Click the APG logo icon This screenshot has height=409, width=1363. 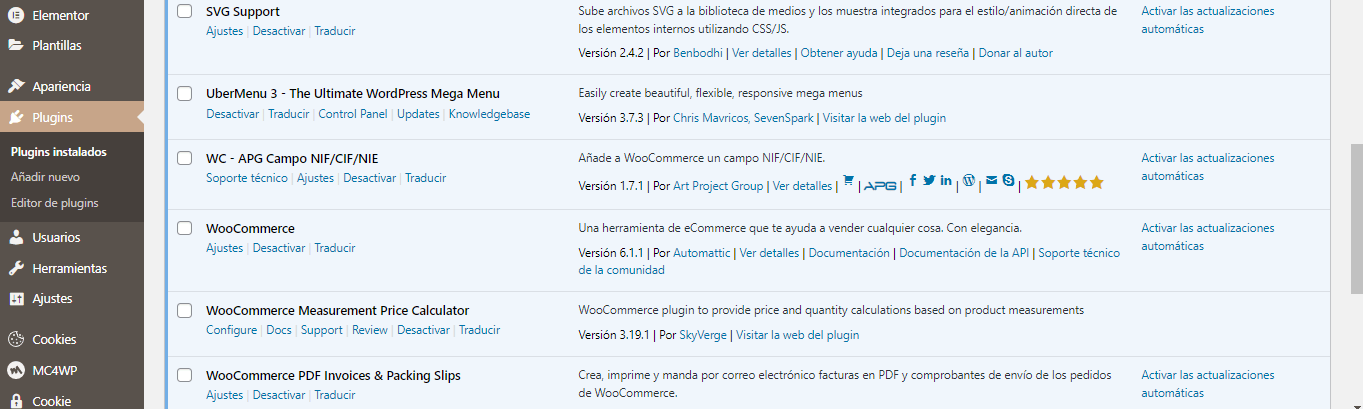pos(881,185)
